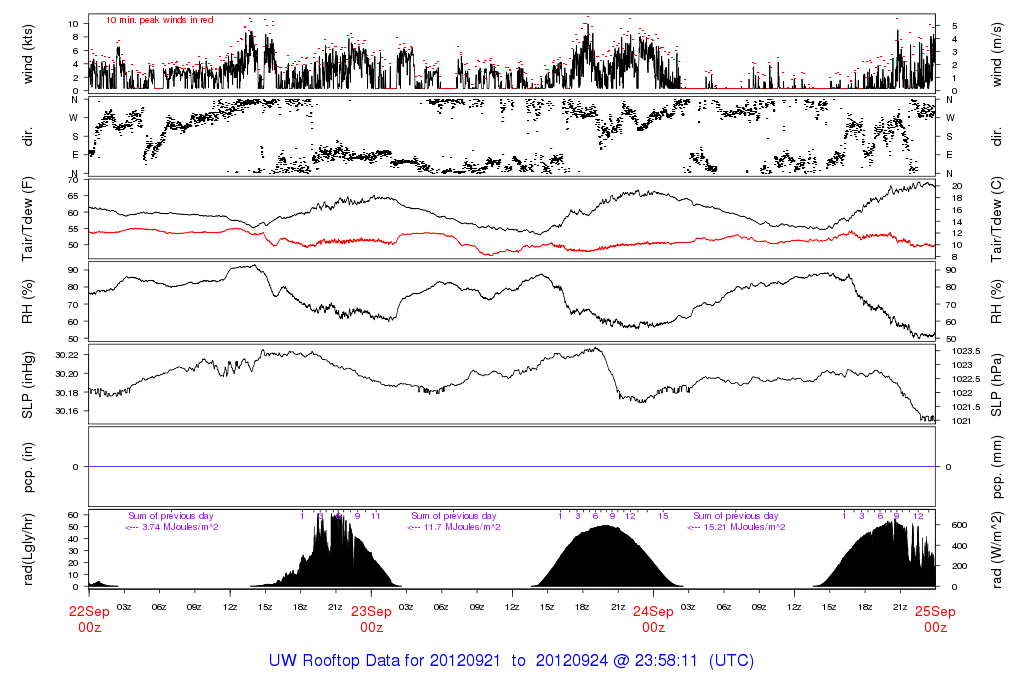Click the "rad (W/m^2)" axis label
This screenshot has height=700, width=1024.
click(997, 549)
